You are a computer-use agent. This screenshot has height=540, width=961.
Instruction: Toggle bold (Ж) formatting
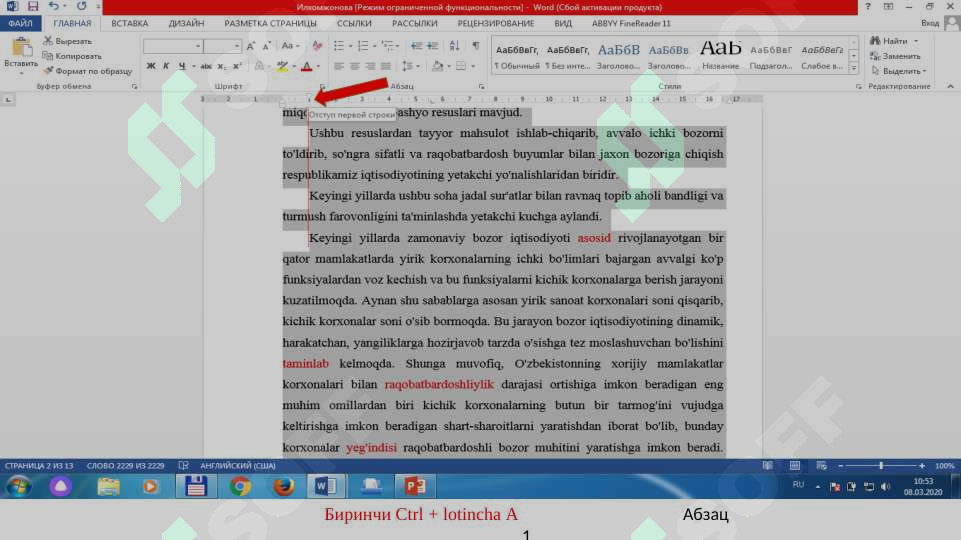tap(151, 66)
